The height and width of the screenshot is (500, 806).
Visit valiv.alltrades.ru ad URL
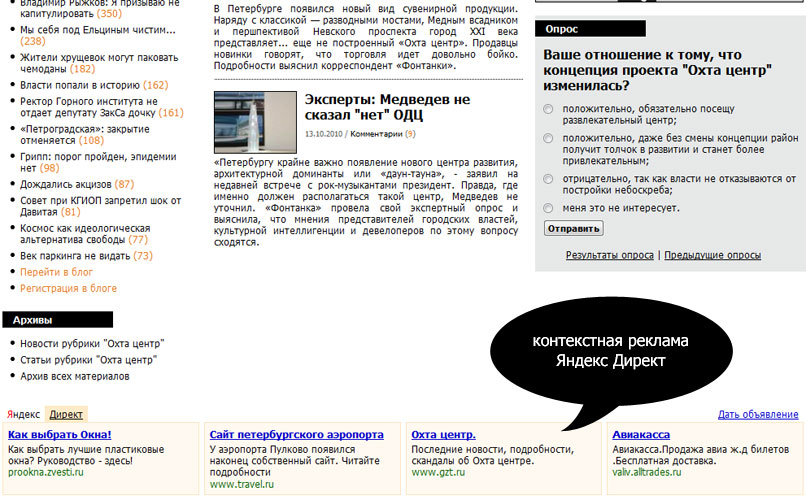pos(647,472)
